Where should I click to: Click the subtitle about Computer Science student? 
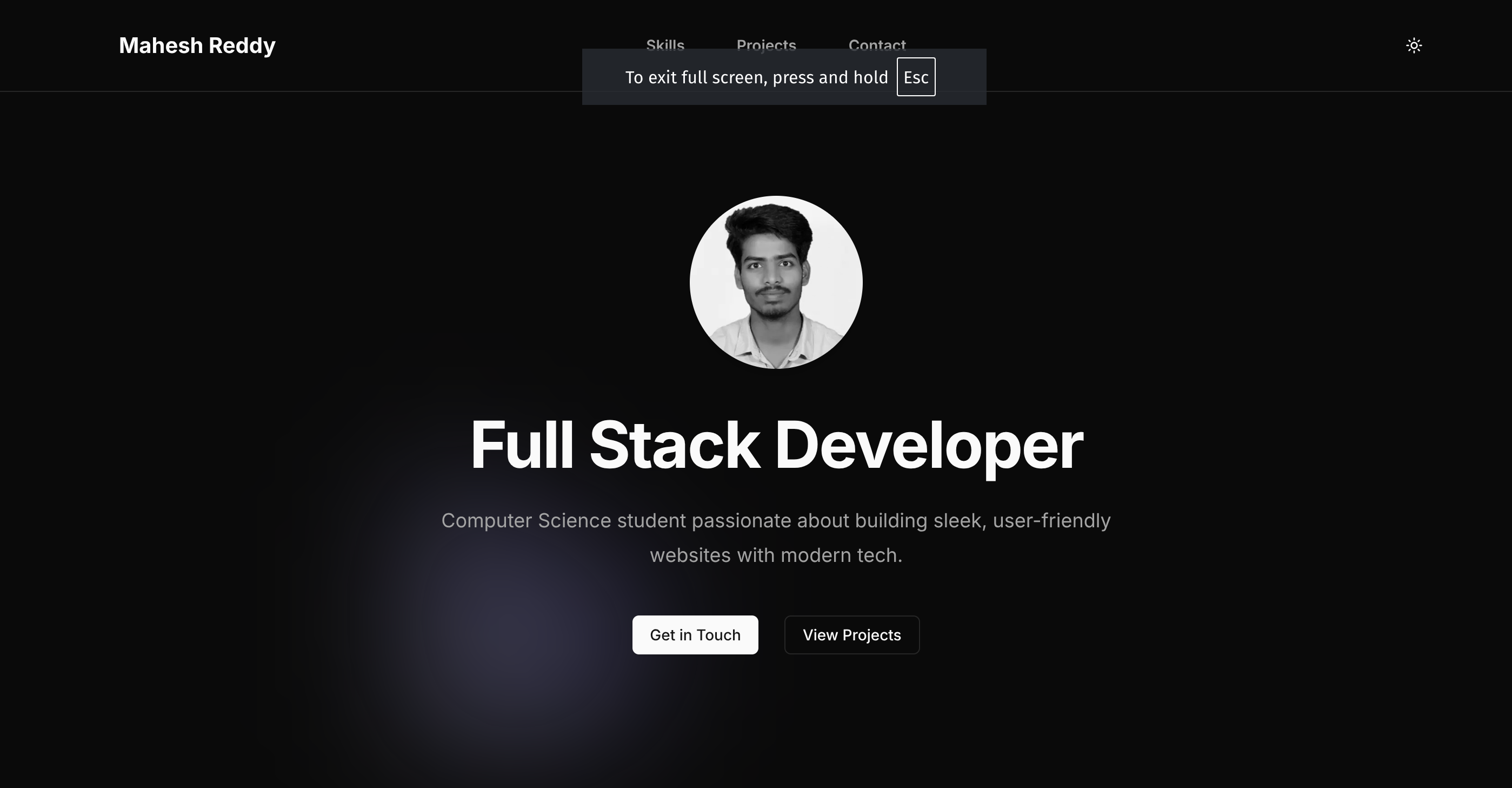tap(777, 537)
